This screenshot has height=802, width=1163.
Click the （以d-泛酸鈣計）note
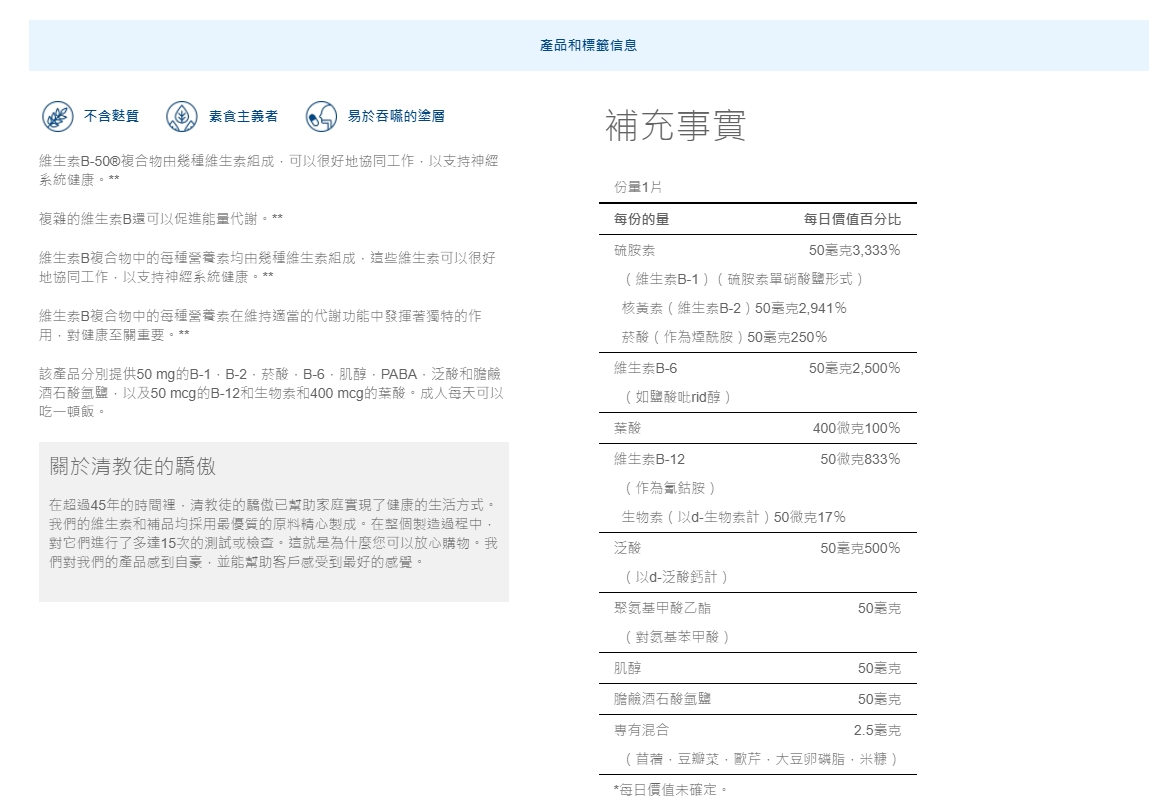[x=675, y=576]
